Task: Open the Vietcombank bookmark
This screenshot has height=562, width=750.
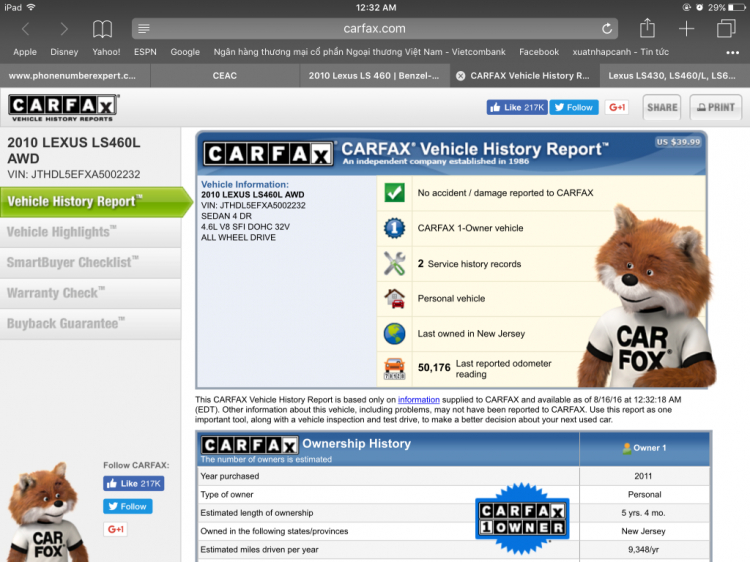Action: pyautogui.click(x=359, y=52)
